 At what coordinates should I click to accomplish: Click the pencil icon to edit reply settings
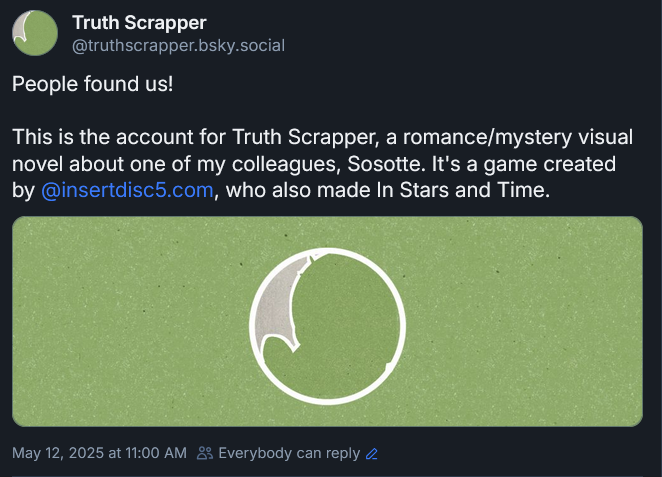coord(372,453)
